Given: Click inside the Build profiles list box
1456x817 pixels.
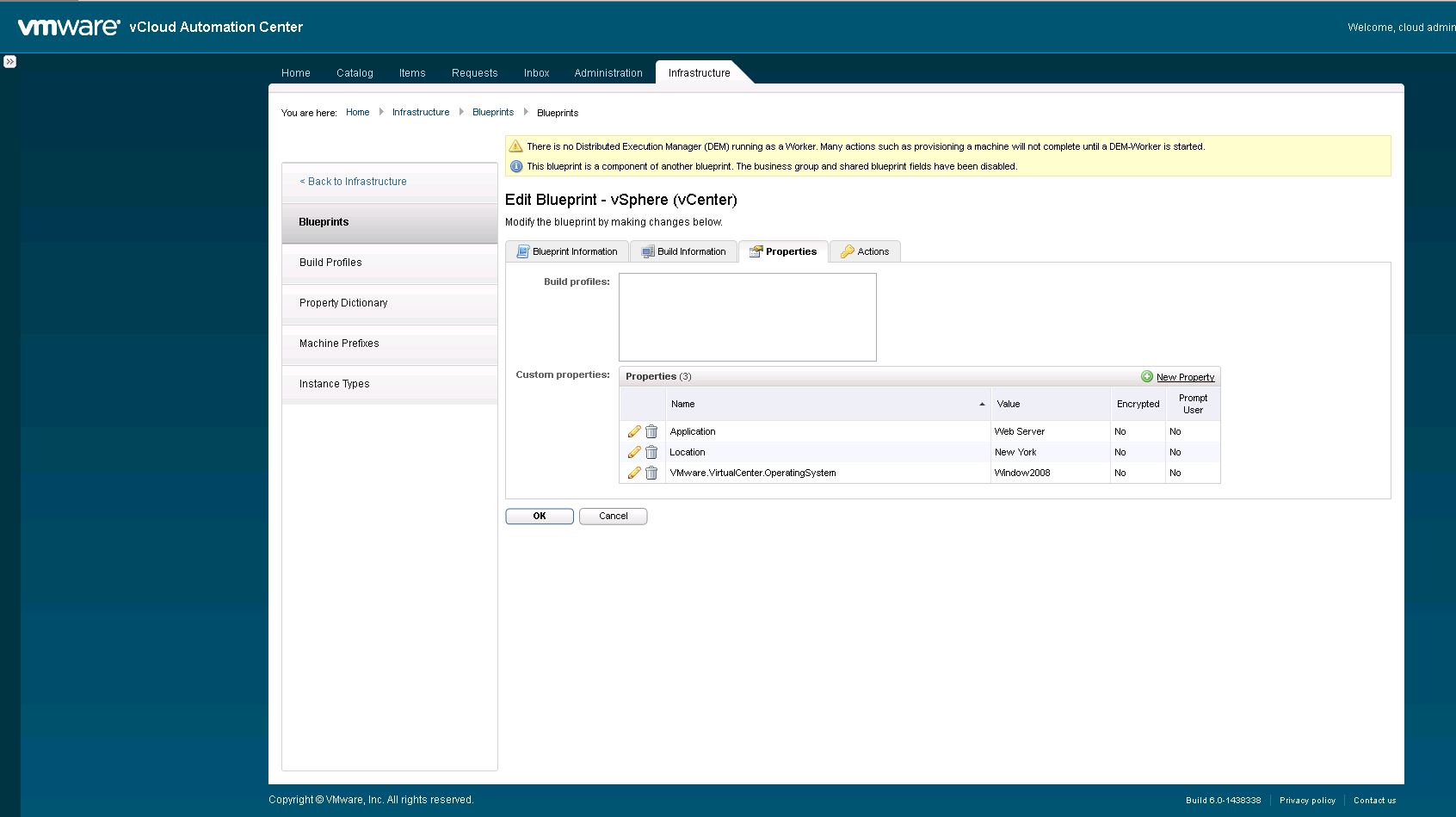Looking at the screenshot, I should click(x=747, y=317).
